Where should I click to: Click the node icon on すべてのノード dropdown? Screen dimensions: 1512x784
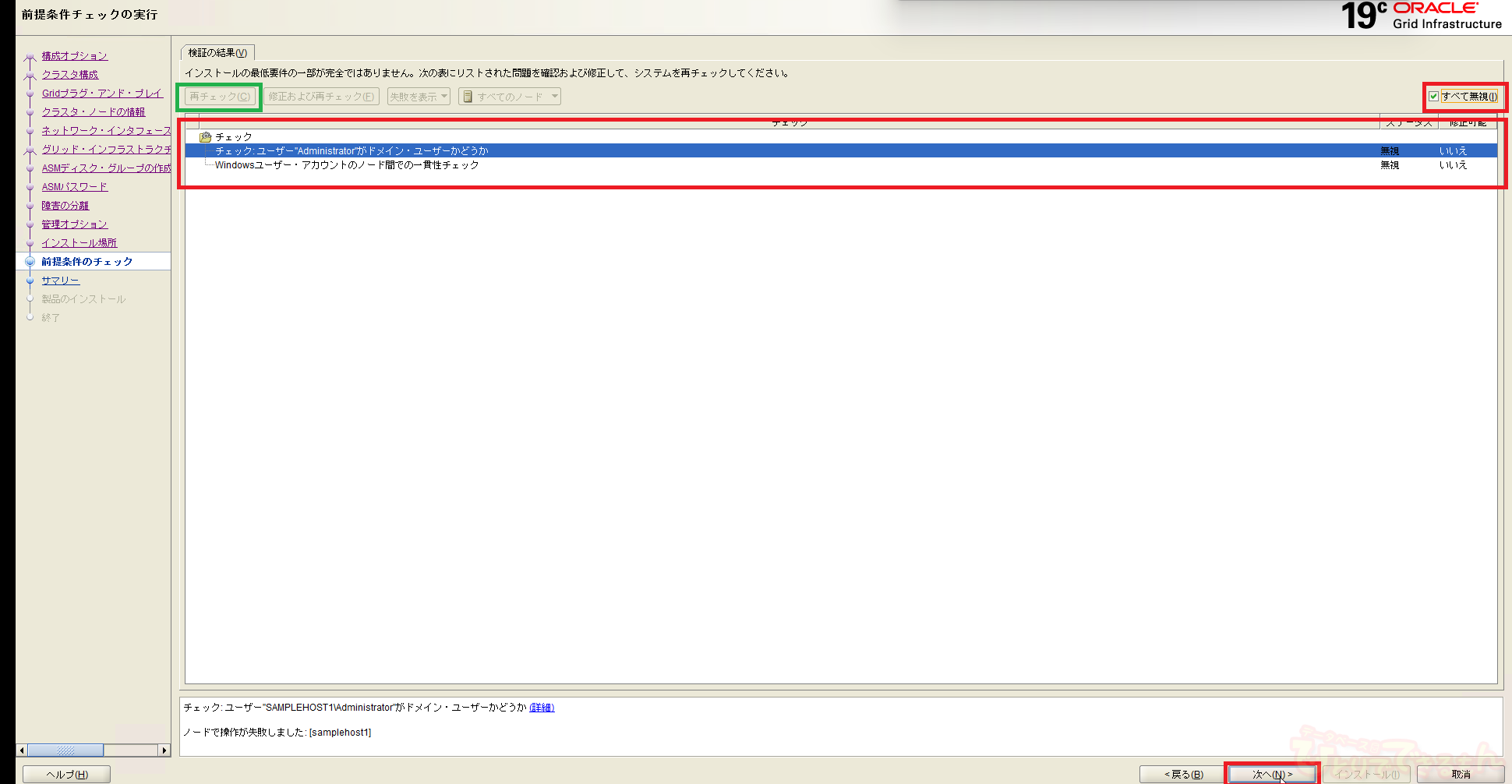tap(468, 97)
